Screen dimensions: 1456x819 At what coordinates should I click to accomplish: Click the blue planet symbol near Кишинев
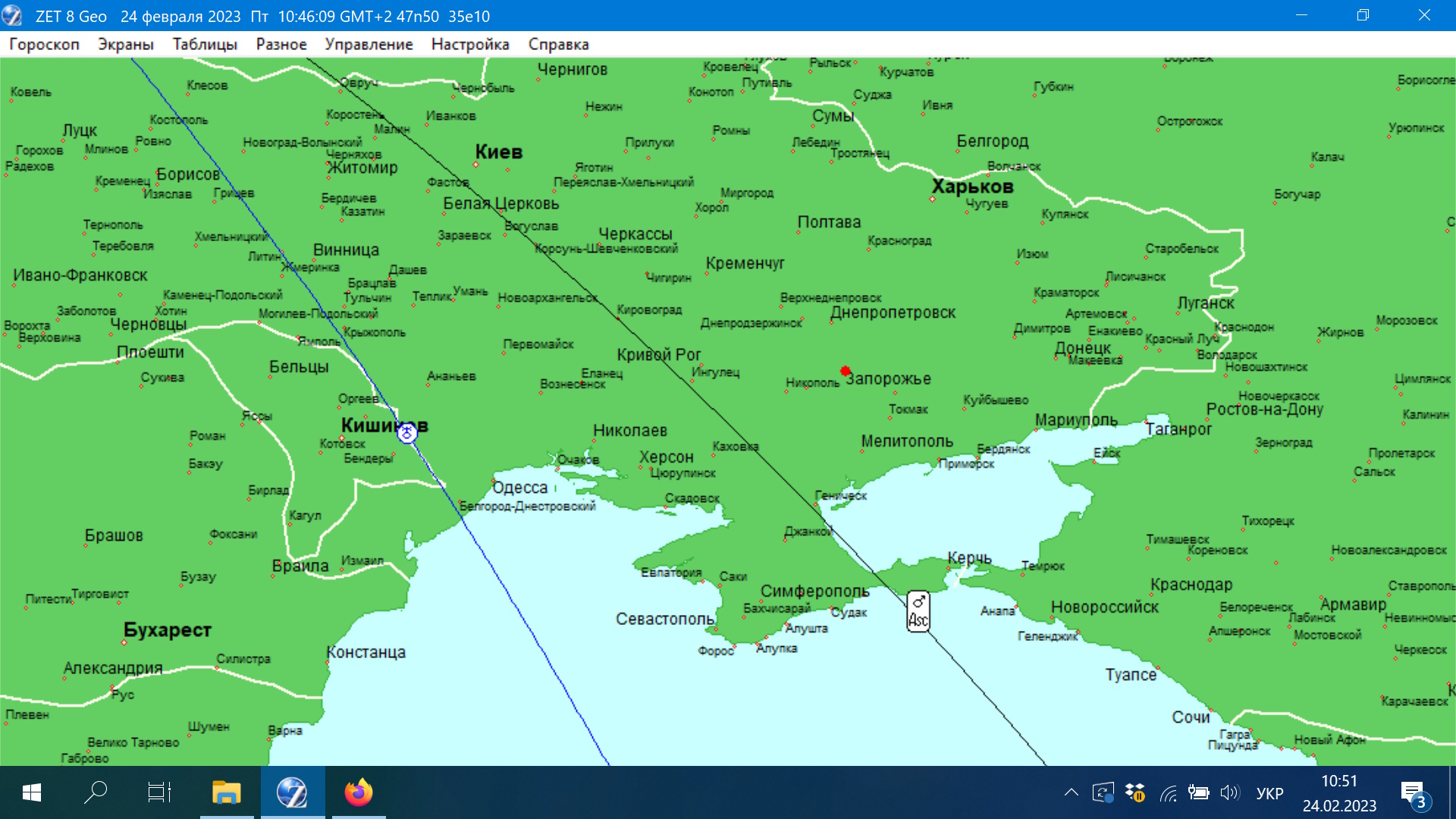407,433
